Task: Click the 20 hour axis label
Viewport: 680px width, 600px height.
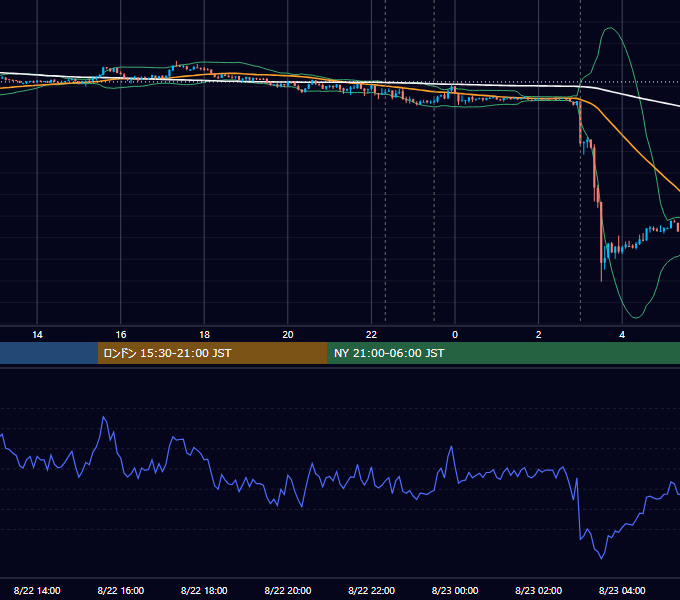Action: (288, 335)
